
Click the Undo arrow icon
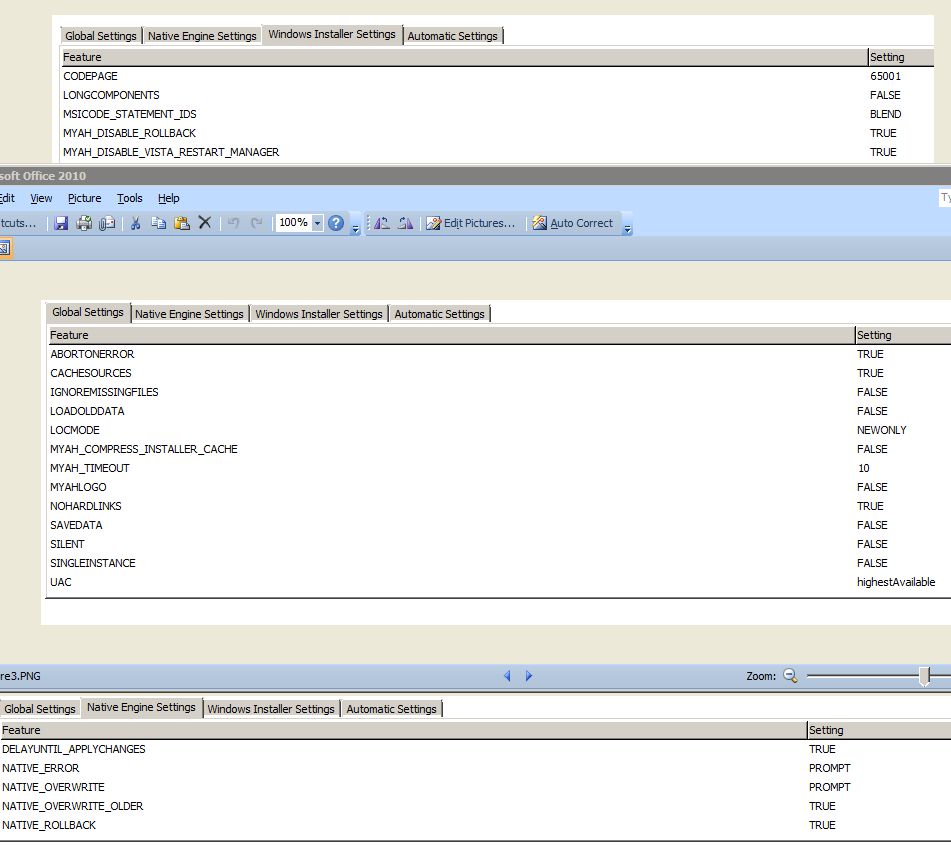coord(234,223)
